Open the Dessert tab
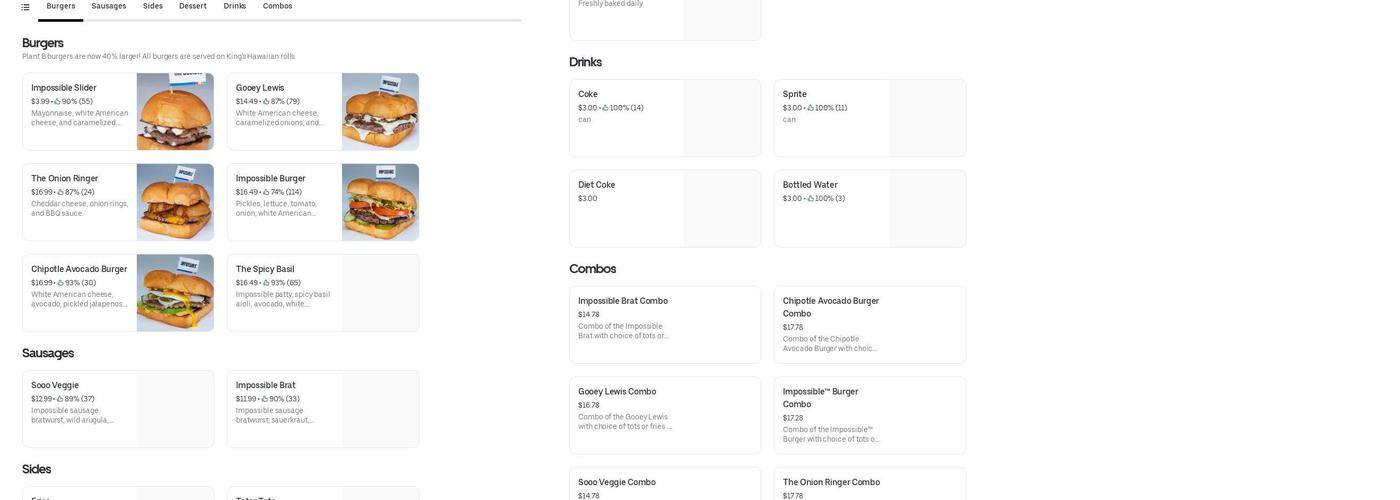1400x500 pixels. pyautogui.click(x=193, y=6)
